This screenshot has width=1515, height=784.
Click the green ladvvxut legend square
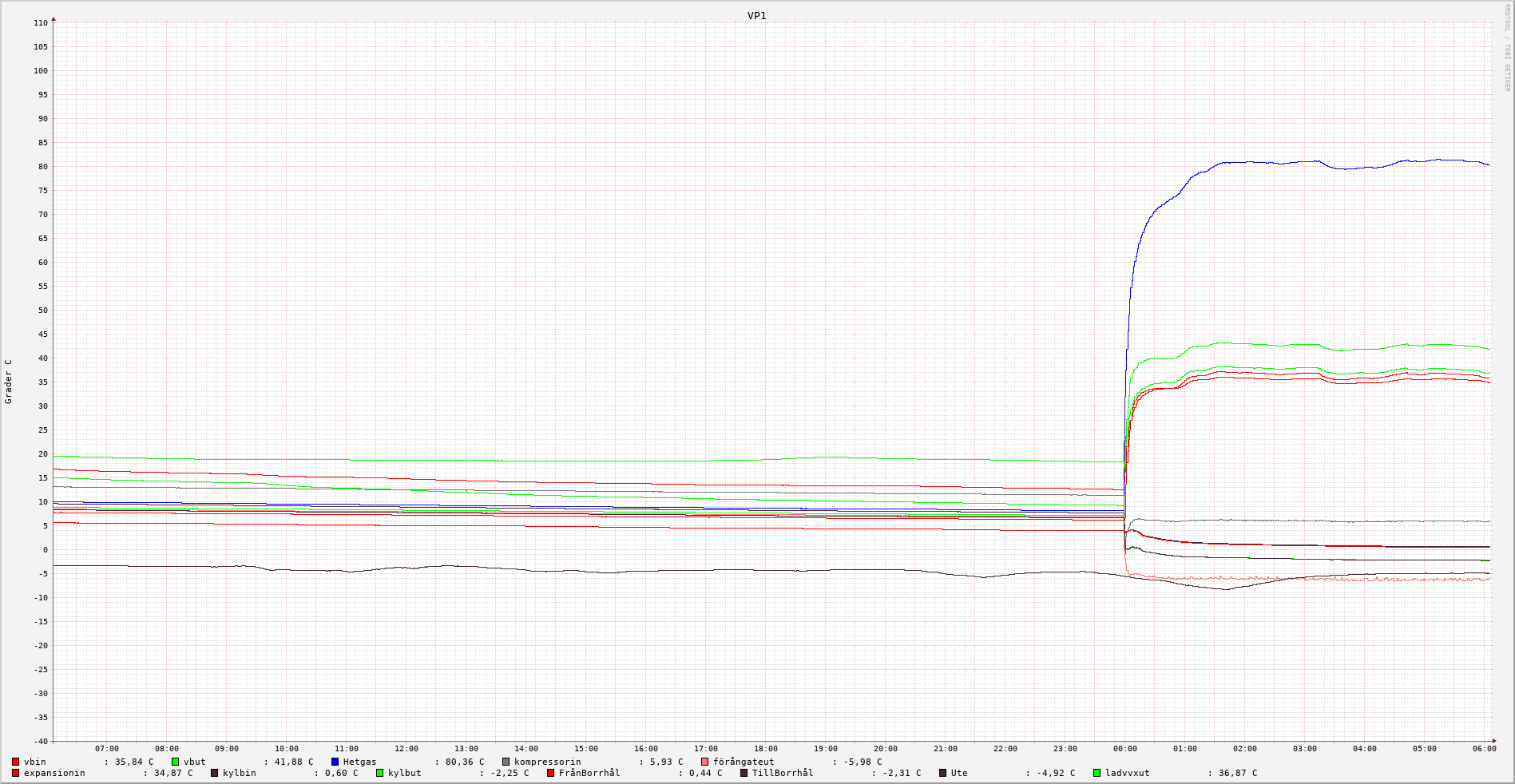click(x=1097, y=773)
